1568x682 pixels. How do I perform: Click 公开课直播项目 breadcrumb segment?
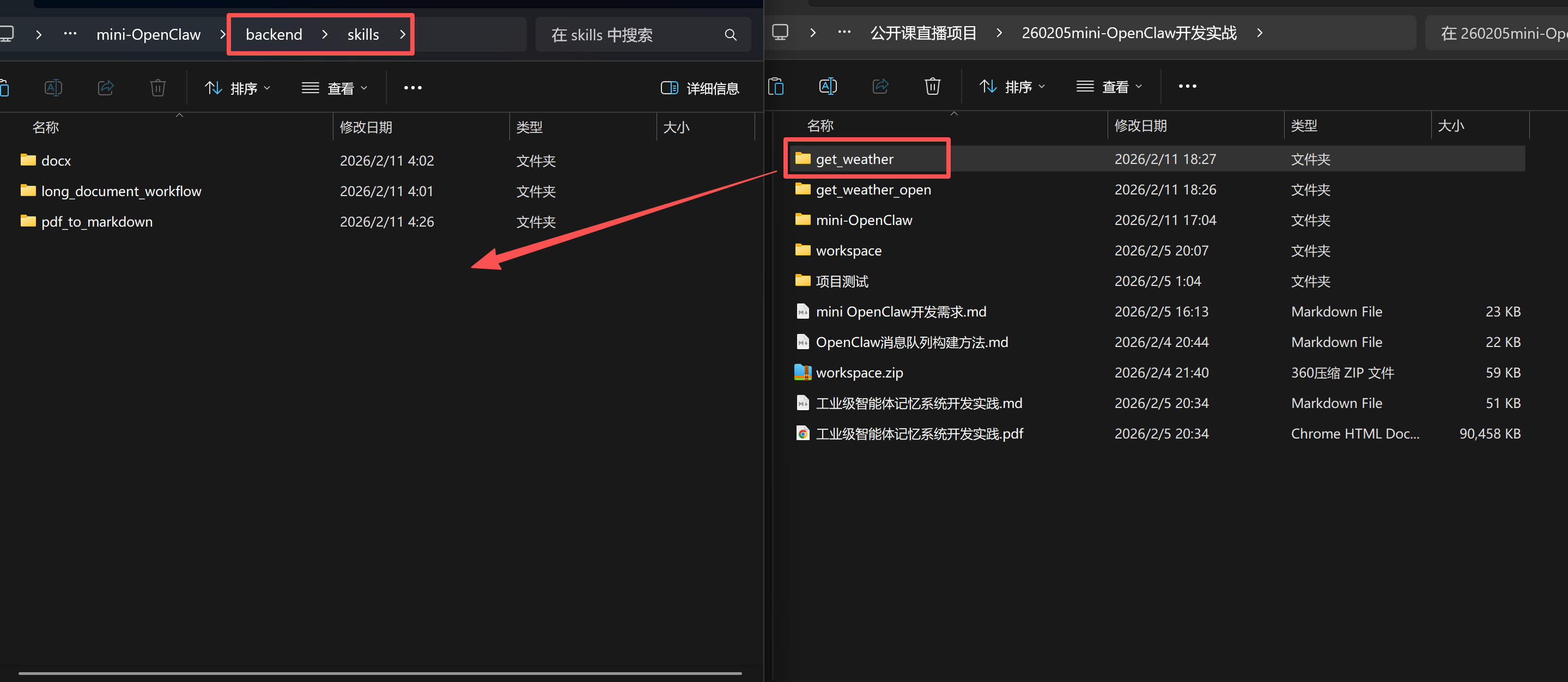tap(923, 33)
